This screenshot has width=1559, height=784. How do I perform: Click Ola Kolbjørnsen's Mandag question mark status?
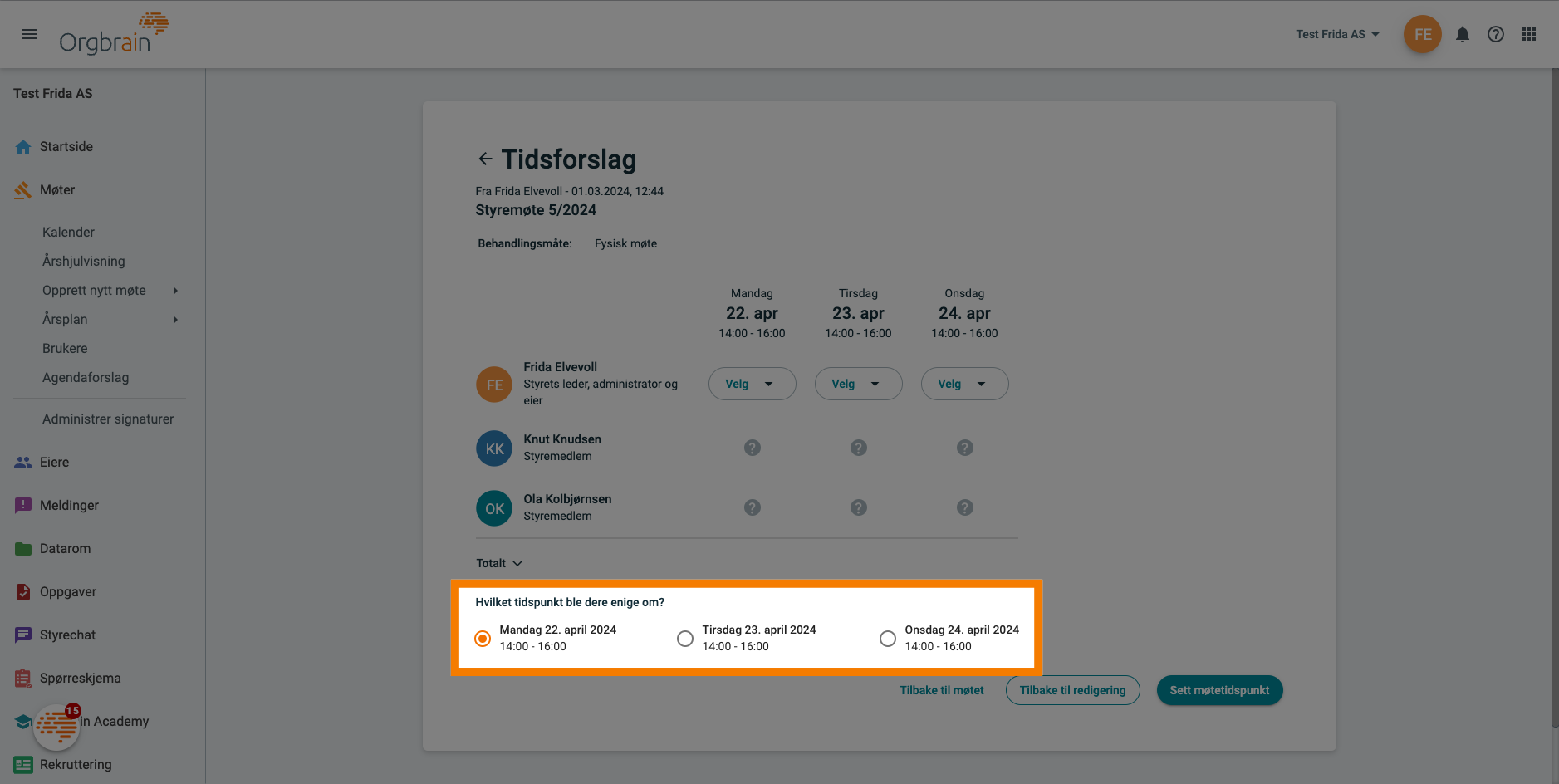[753, 507]
